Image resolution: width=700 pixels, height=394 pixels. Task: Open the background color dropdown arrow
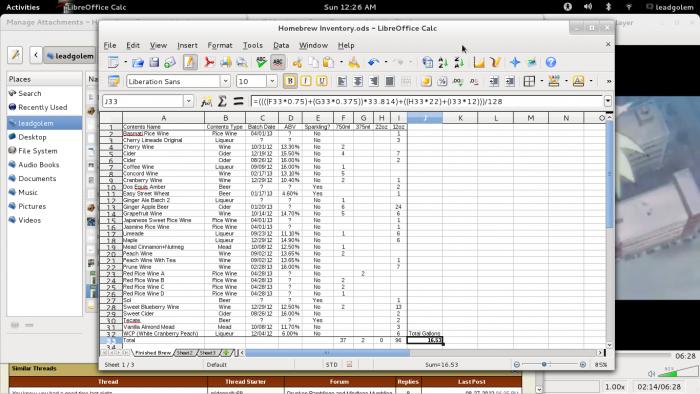[x=566, y=81]
